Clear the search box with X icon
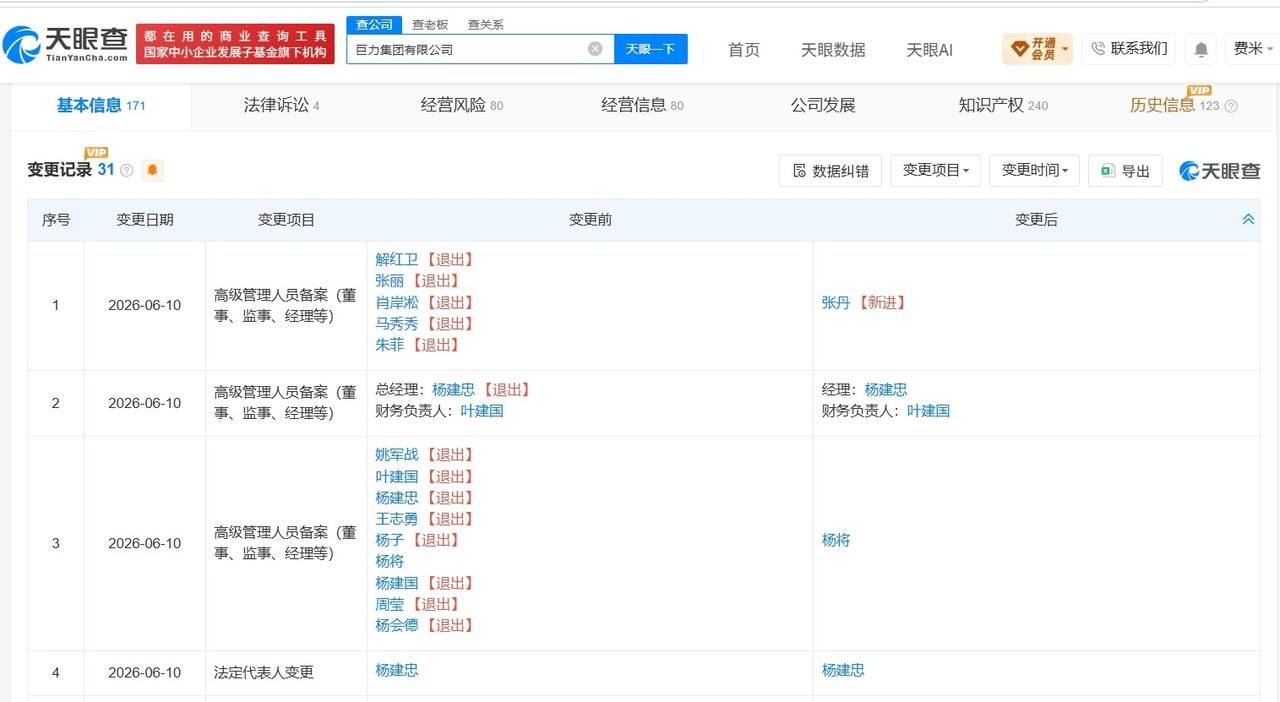Viewport: 1280px width, 702px height. 595,48
